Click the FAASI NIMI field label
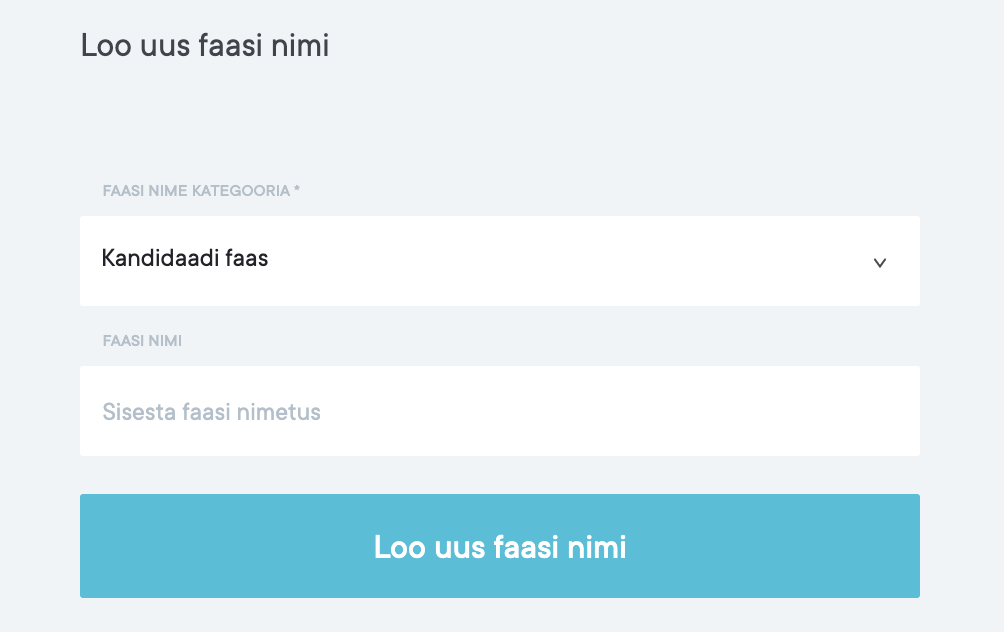 142,340
